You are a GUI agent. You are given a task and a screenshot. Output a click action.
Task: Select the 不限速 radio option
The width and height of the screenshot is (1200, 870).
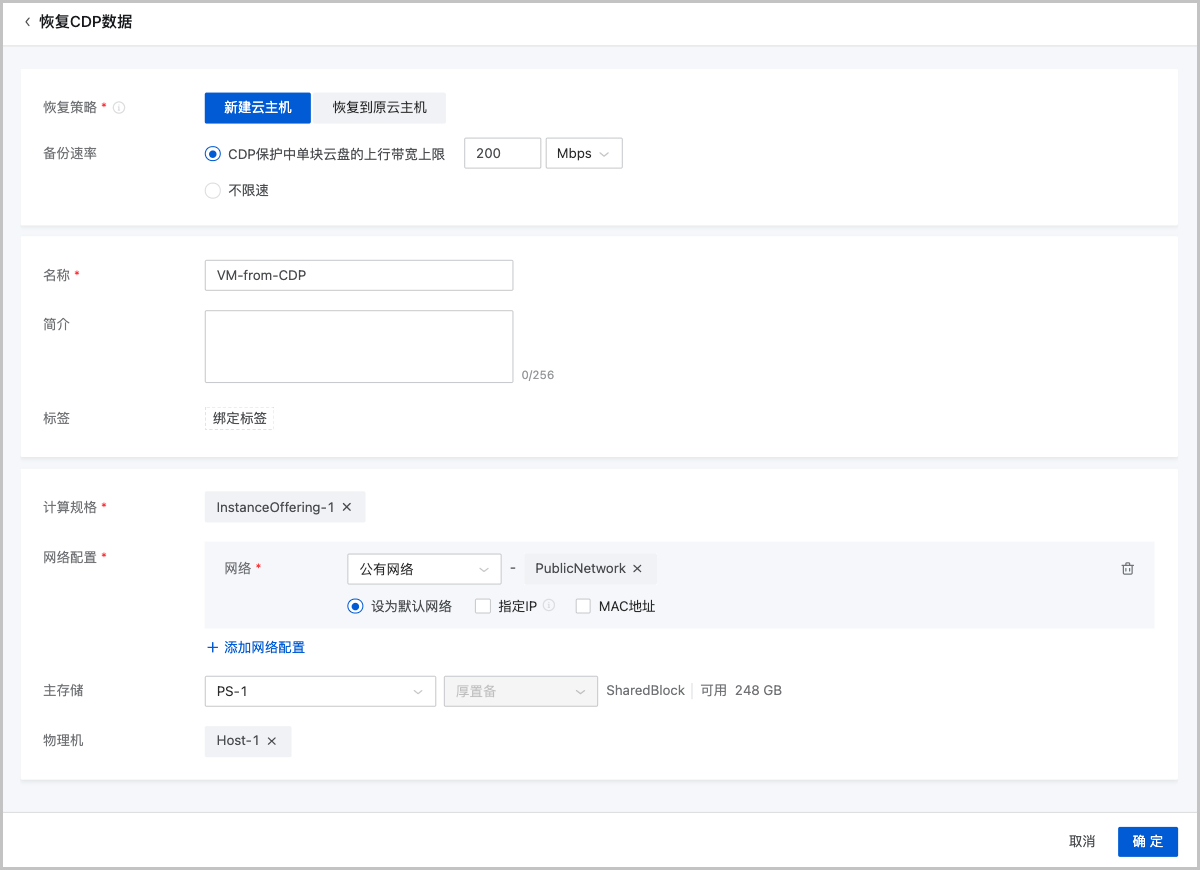212,191
